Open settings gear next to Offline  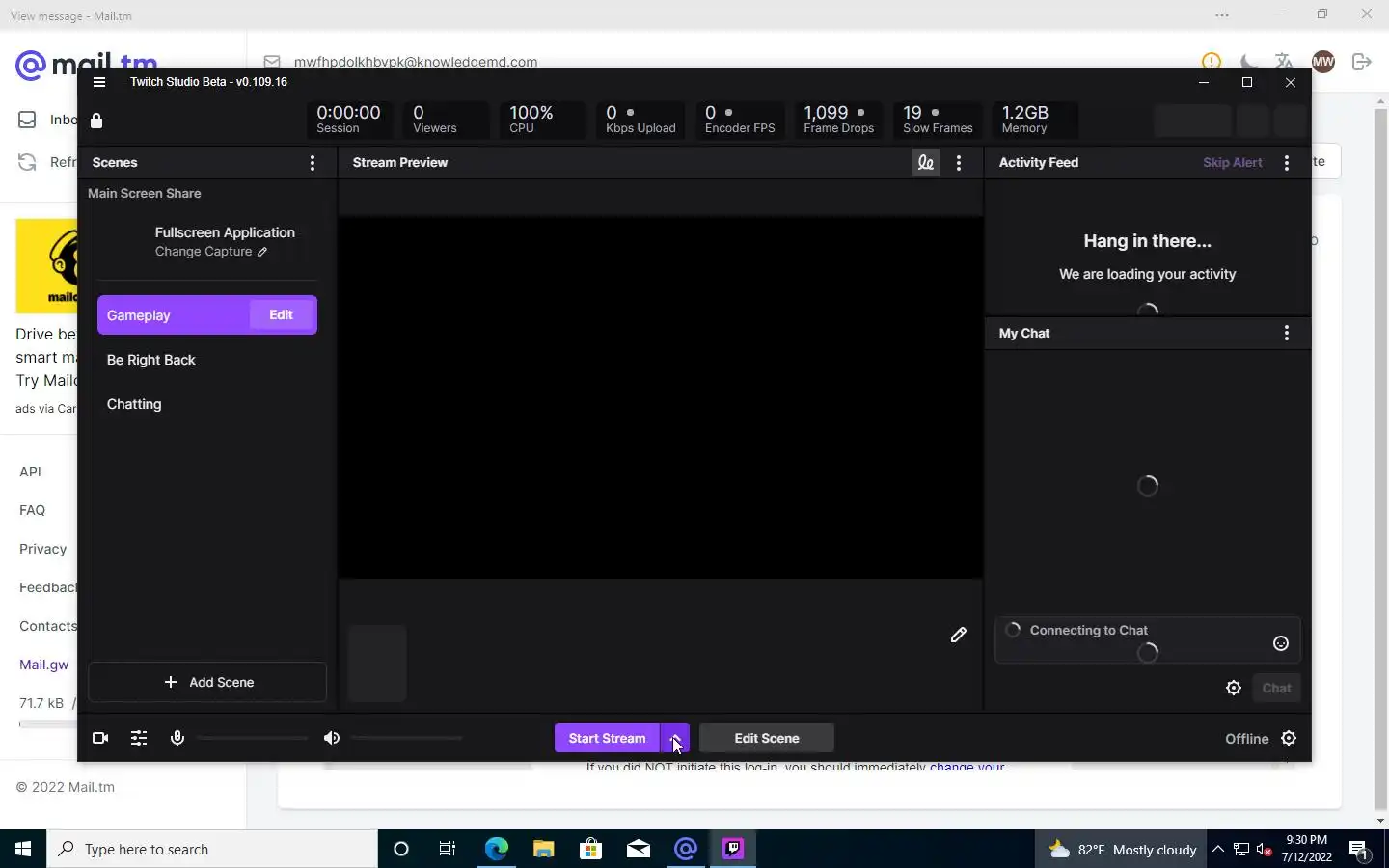[1289, 738]
